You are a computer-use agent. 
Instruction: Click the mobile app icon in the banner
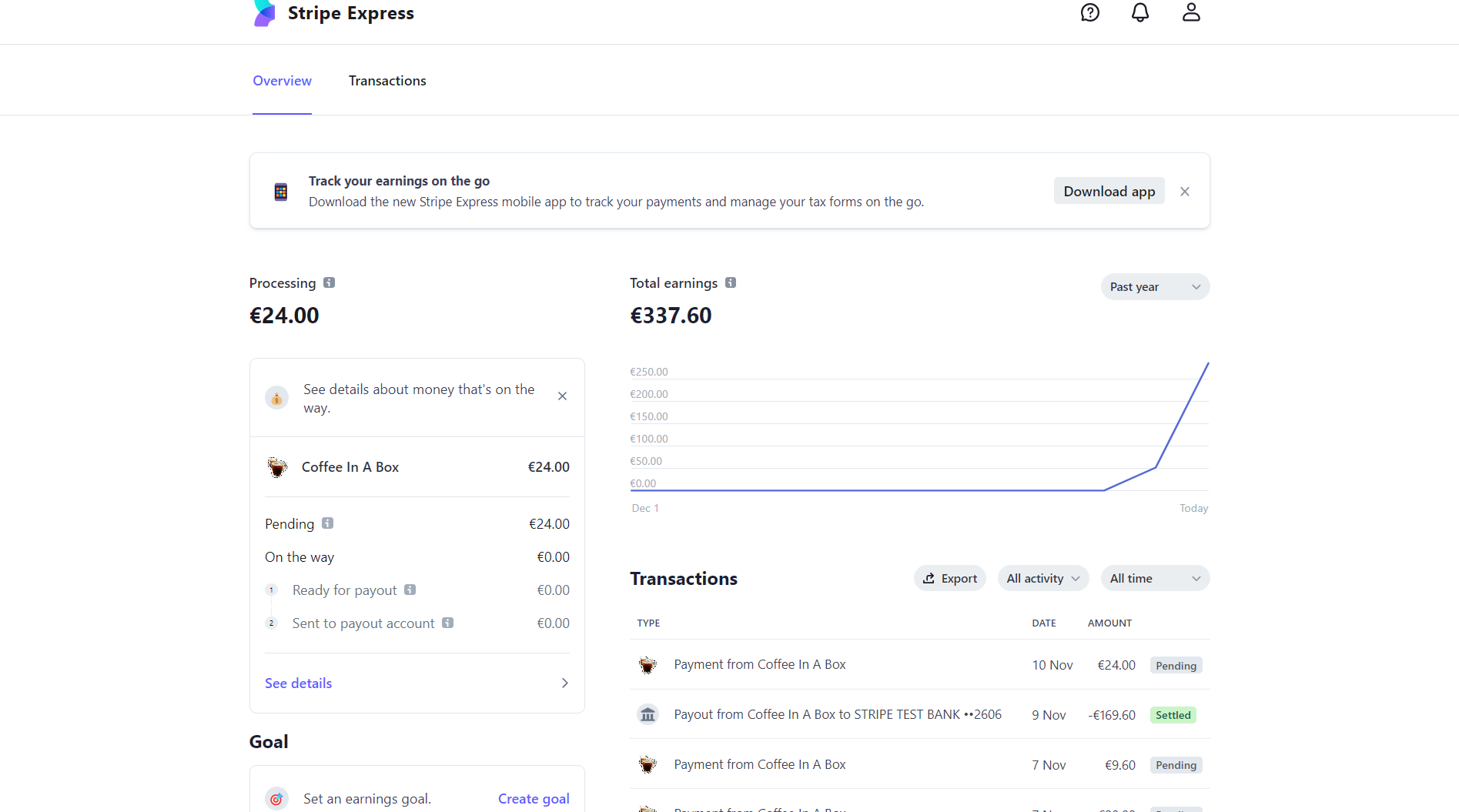280,191
